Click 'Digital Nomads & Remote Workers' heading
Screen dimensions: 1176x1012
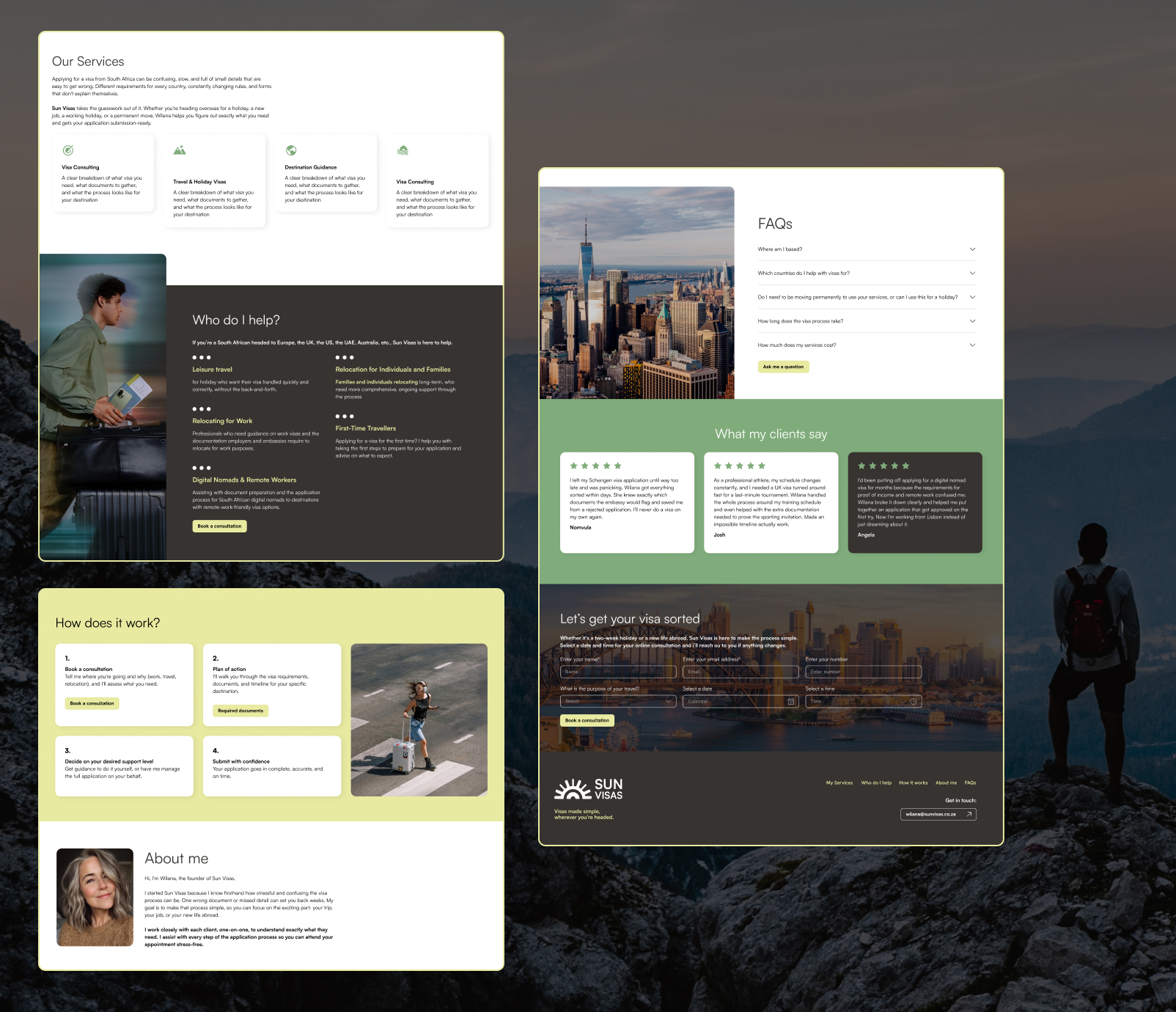pyautogui.click(x=244, y=480)
